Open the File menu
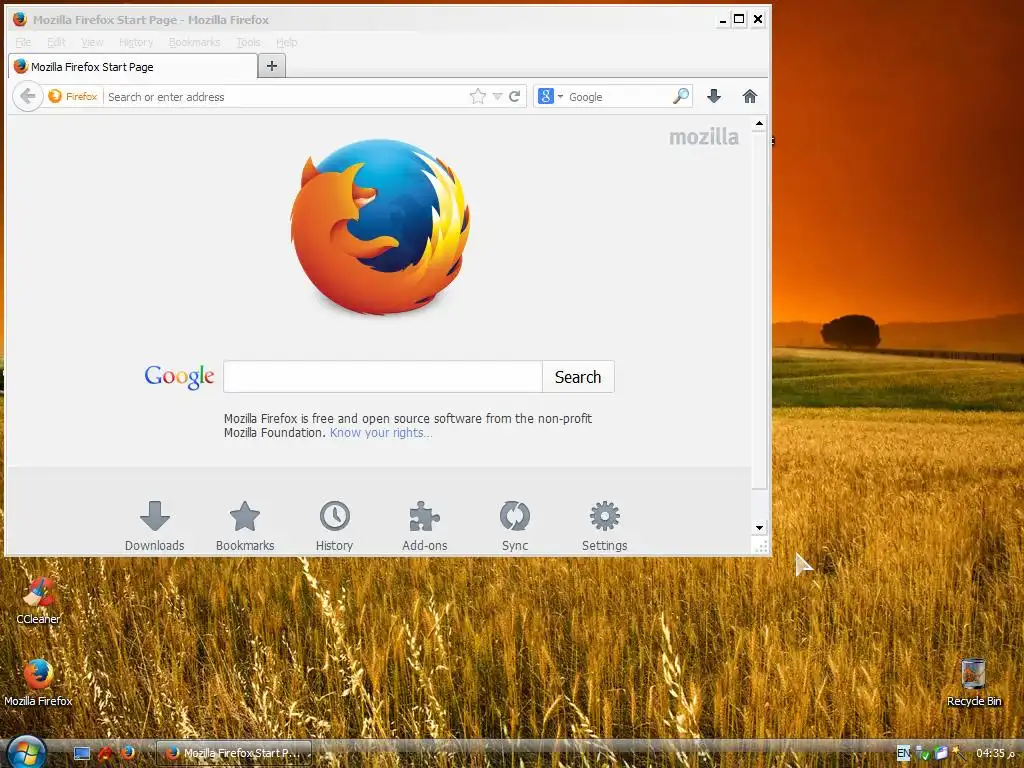The image size is (1024, 768). click(24, 42)
